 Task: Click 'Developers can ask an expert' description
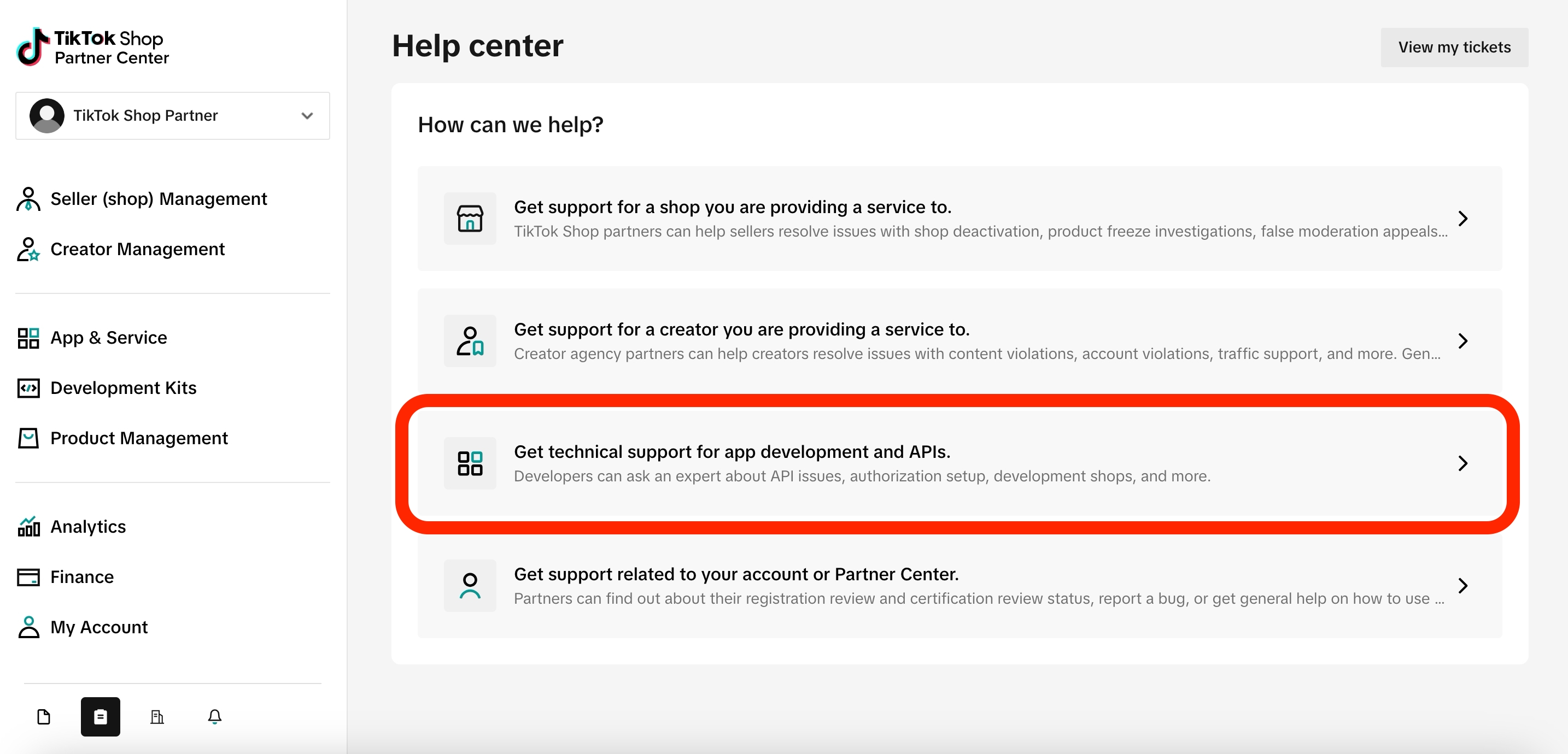click(863, 476)
